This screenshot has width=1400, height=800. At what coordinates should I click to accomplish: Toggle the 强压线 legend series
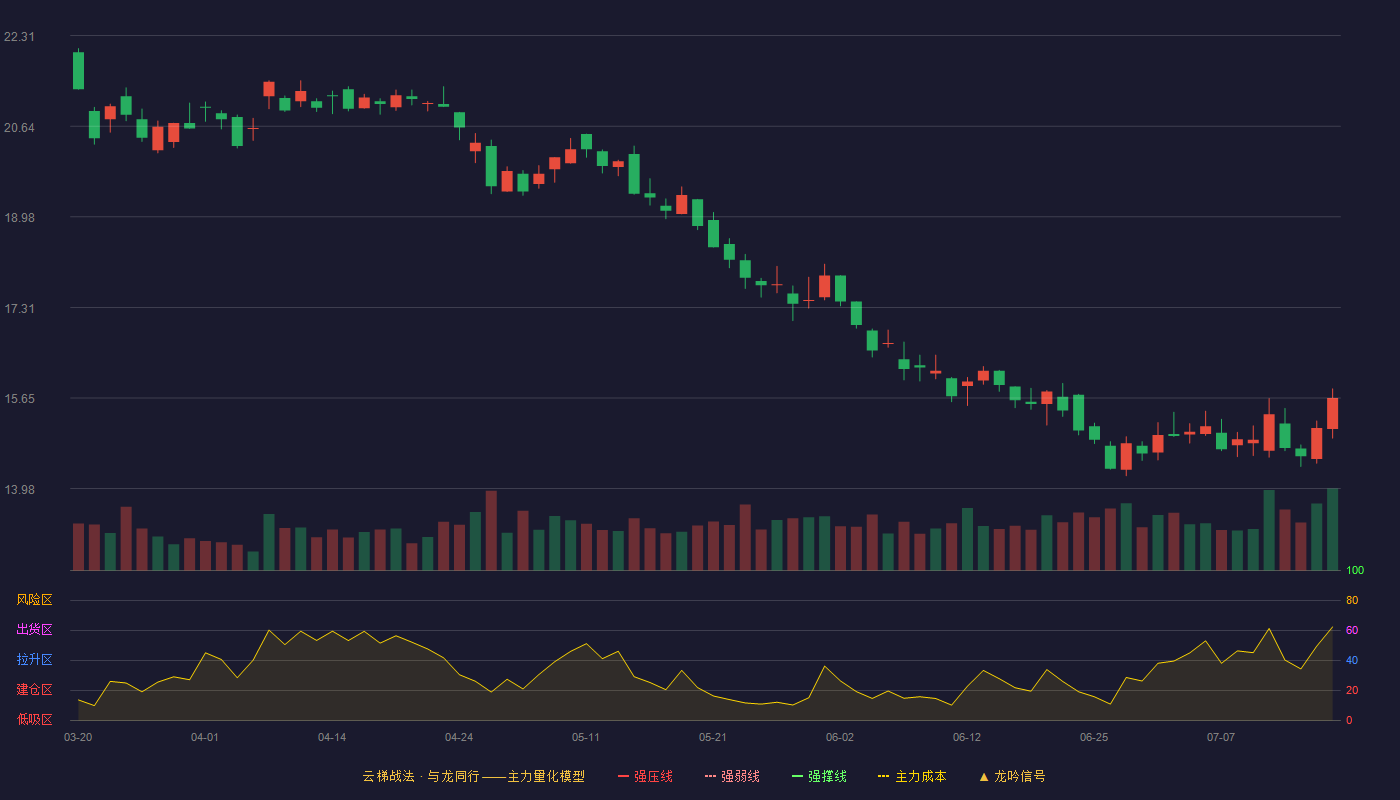(x=645, y=776)
